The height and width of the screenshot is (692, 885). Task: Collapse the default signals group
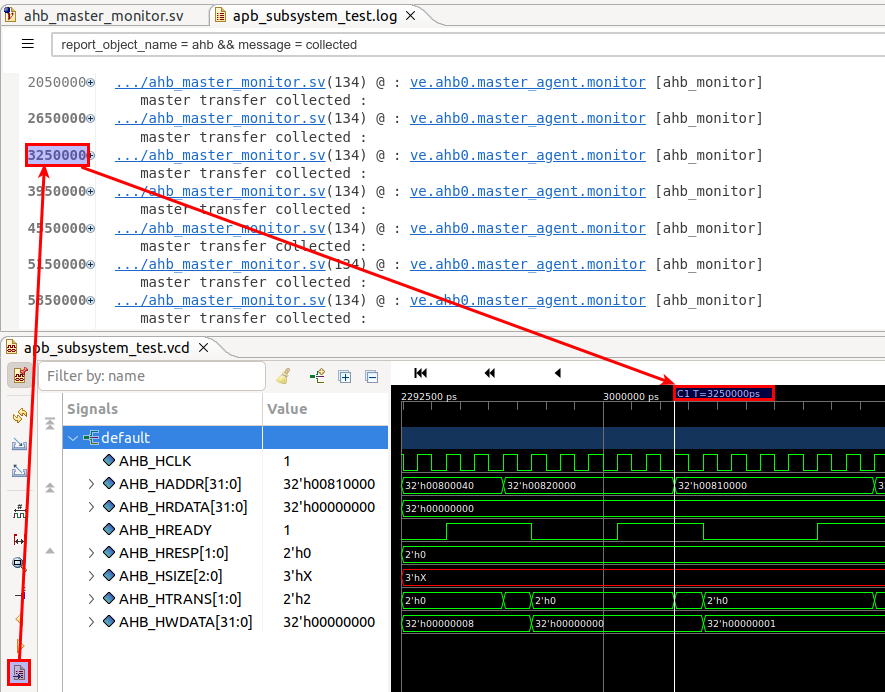pyautogui.click(x=73, y=437)
